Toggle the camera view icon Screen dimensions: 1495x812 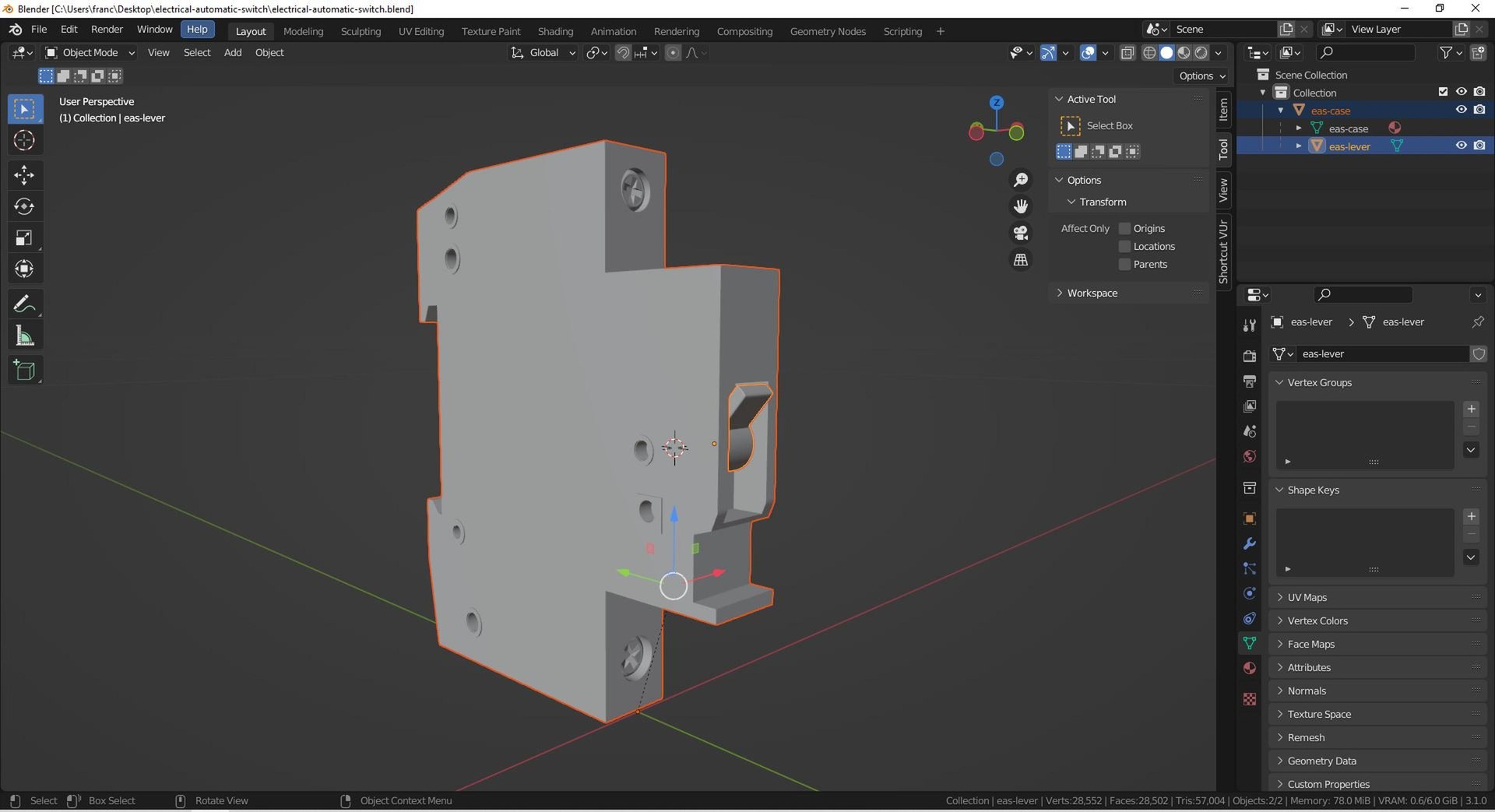tap(1021, 233)
